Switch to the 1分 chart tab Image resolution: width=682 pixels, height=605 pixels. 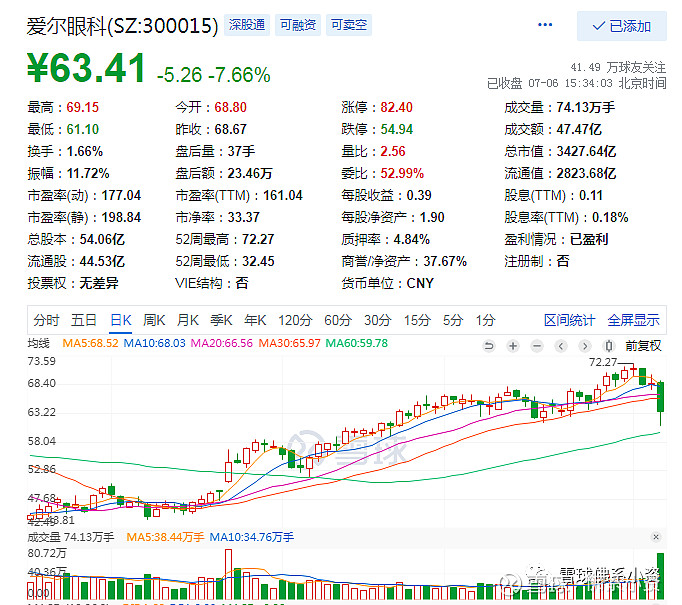click(x=485, y=321)
